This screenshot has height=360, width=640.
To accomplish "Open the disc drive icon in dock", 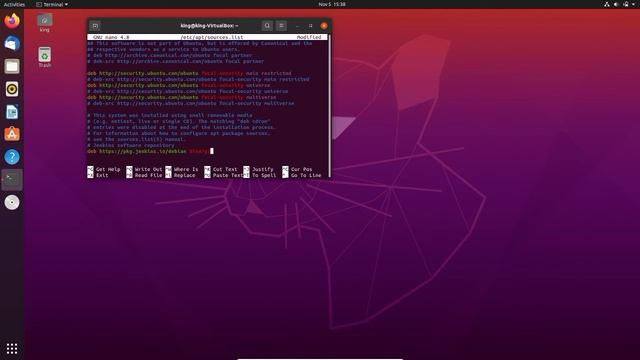I will coord(12,202).
